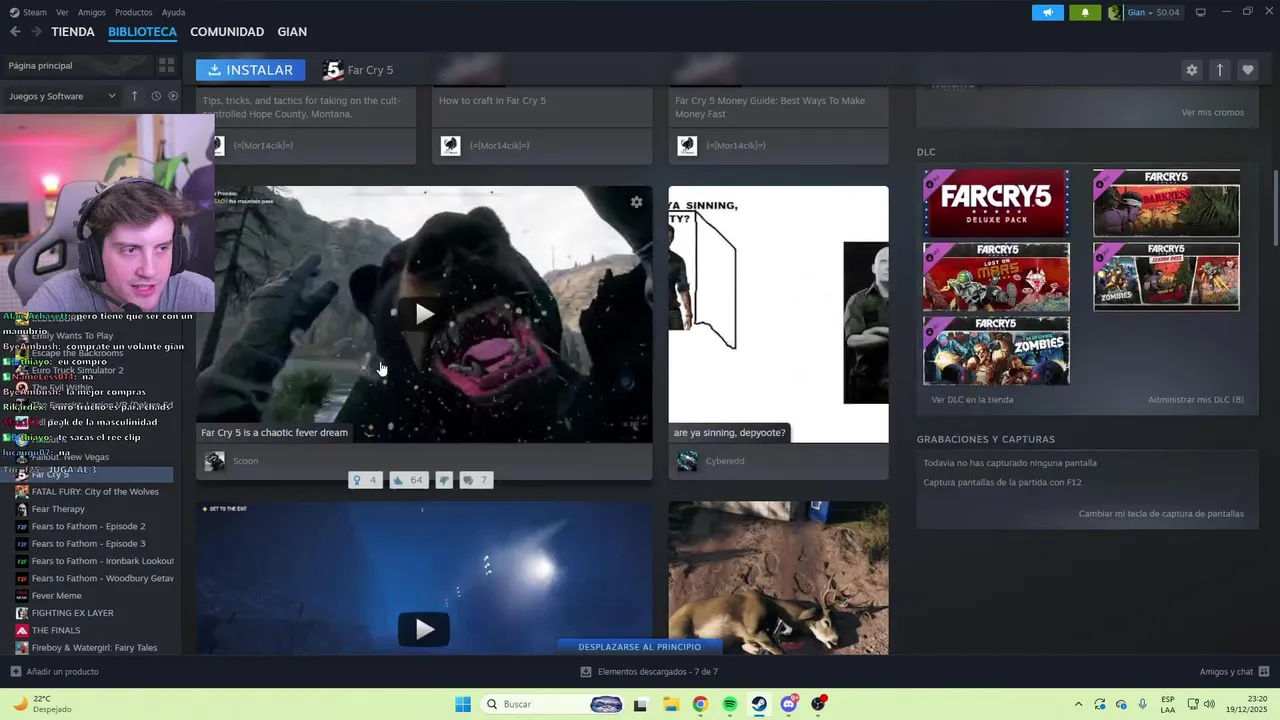Viewport: 1280px width, 720px height.
Task: Go to the TIENDA tab
Action: pyautogui.click(x=73, y=32)
